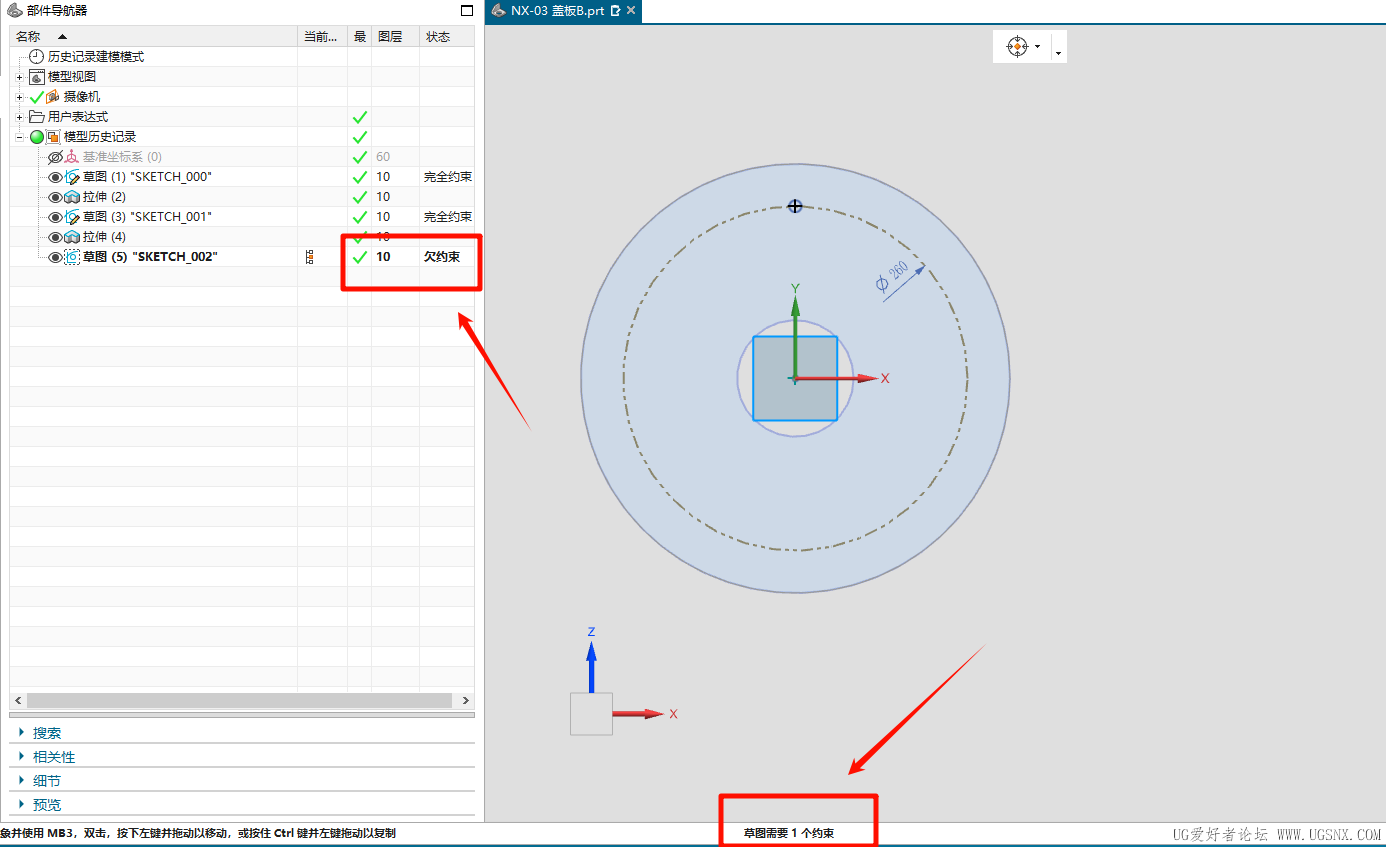The height and width of the screenshot is (847, 1386).
Task: Open the dropdown arrow beside the snap icon
Action: [1038, 47]
